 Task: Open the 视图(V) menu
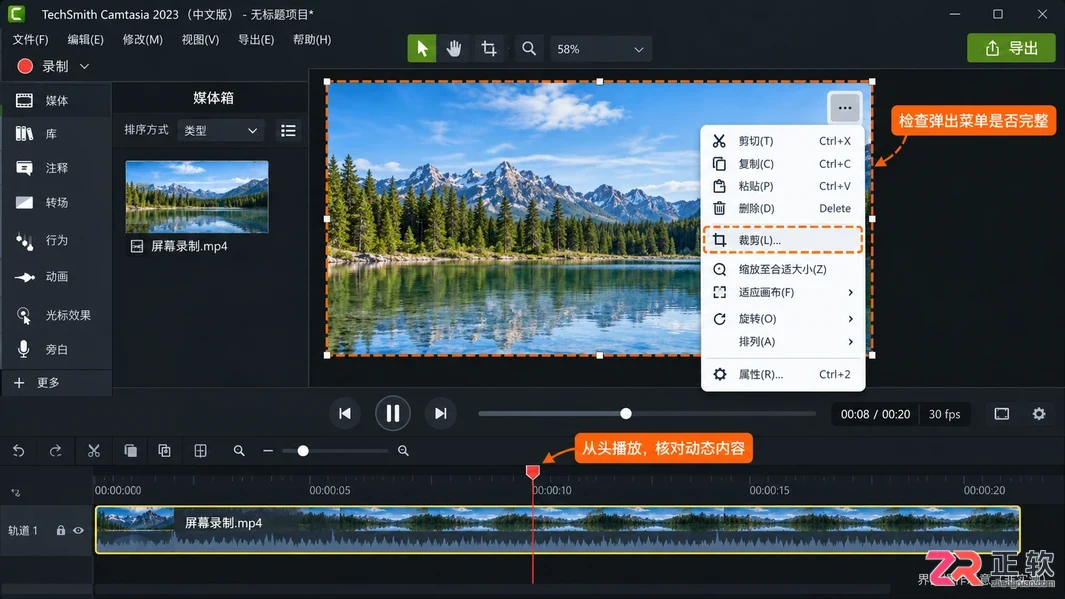point(200,39)
